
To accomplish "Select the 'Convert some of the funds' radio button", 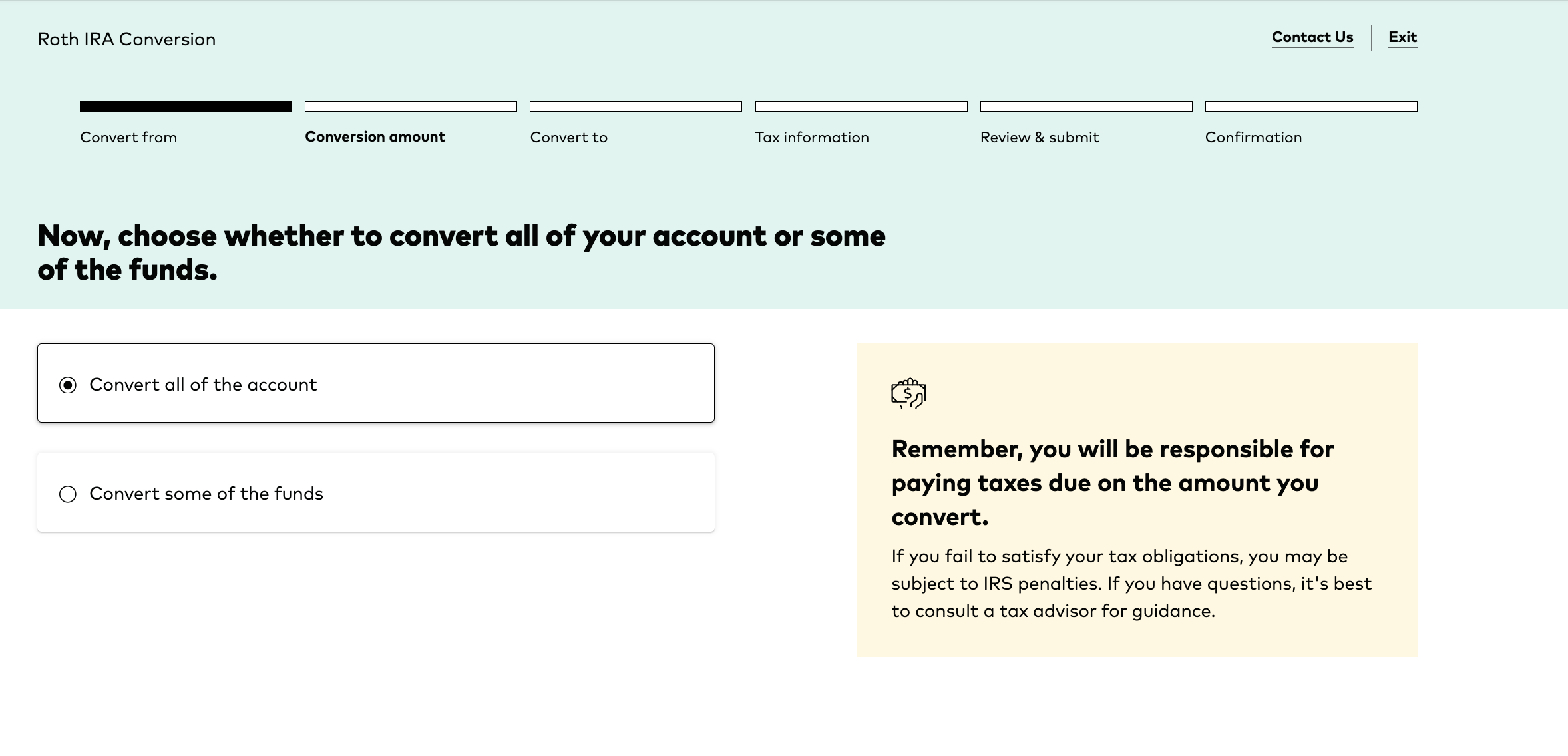I will point(68,494).
